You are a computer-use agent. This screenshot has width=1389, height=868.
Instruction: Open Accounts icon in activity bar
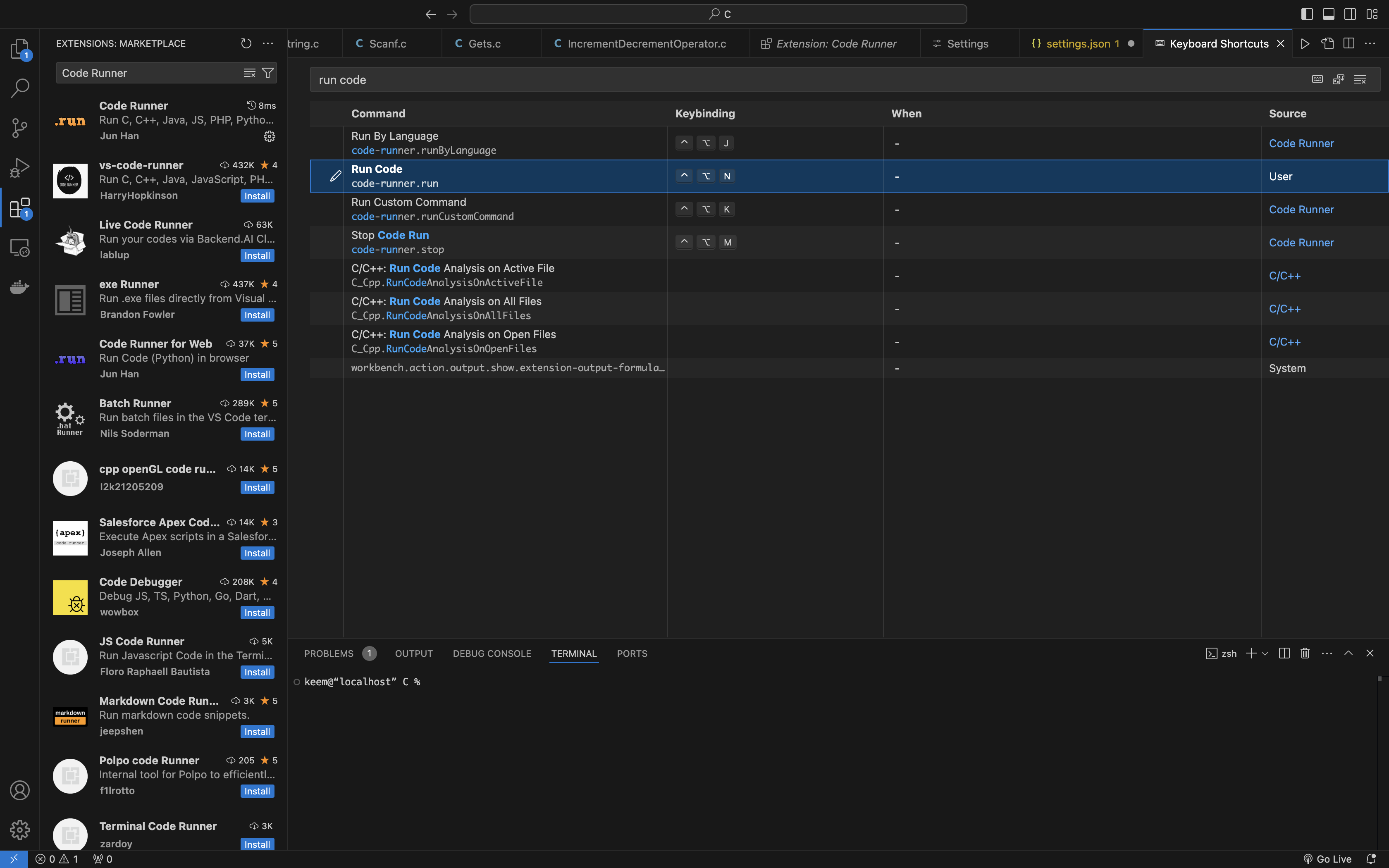point(19,790)
